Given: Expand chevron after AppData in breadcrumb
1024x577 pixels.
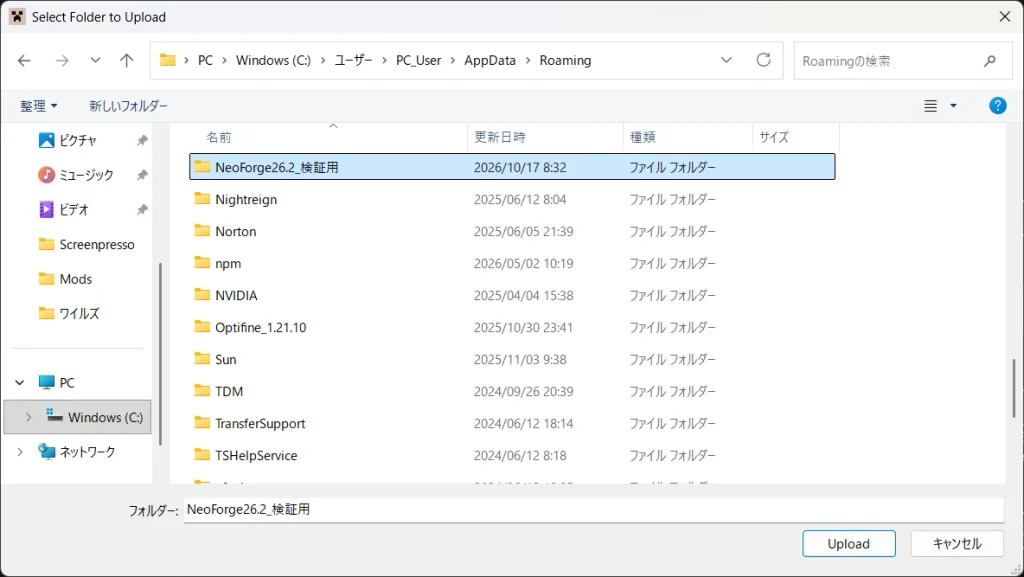Looking at the screenshot, I should [x=528, y=60].
